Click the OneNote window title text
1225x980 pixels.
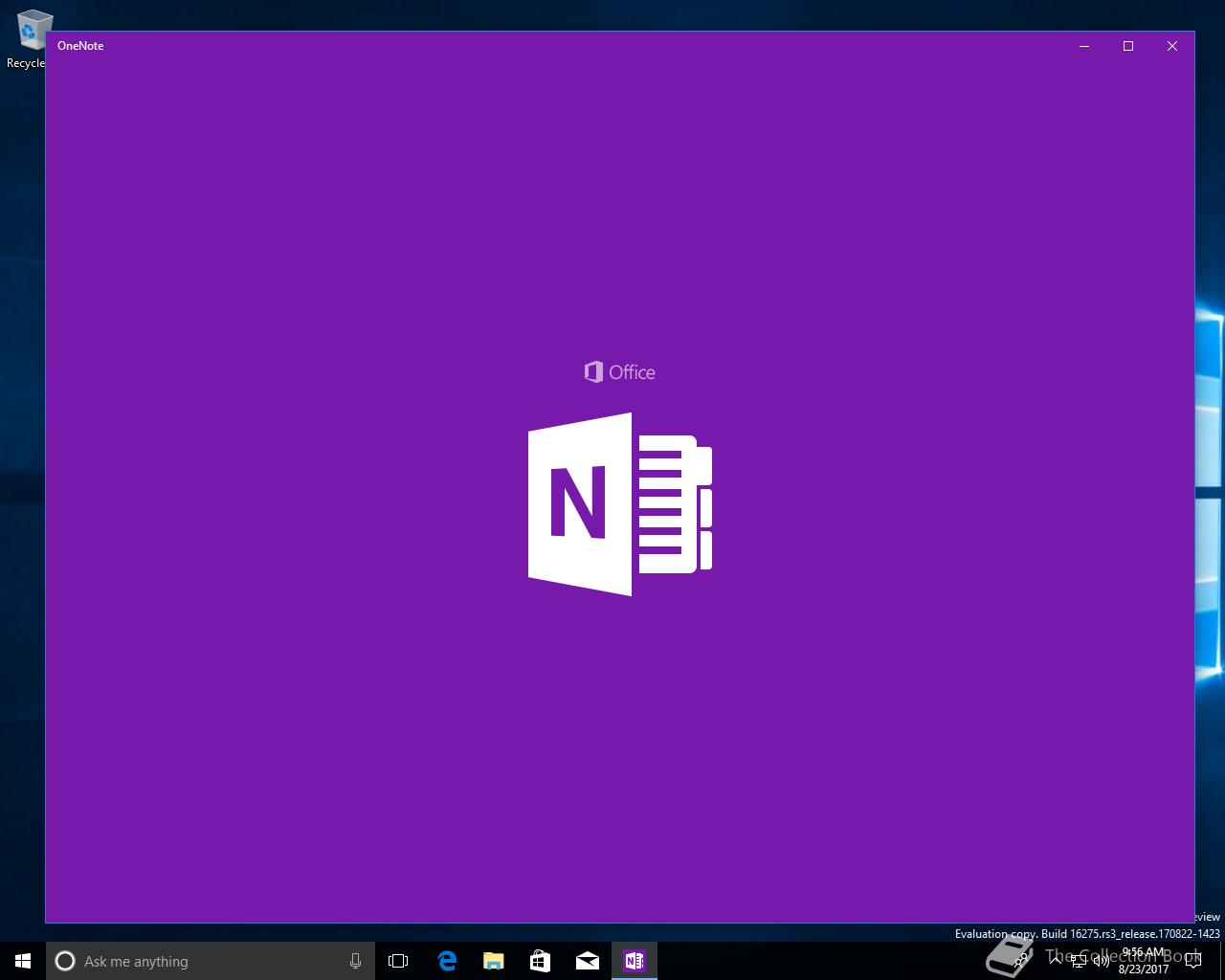(x=80, y=46)
